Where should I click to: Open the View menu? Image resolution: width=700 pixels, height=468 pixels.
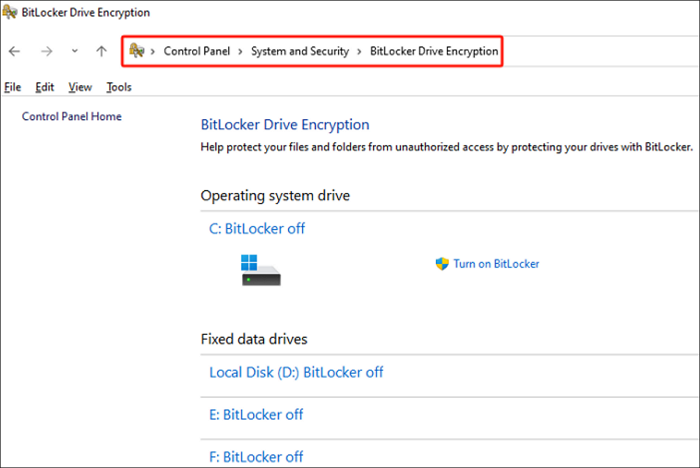pos(80,87)
